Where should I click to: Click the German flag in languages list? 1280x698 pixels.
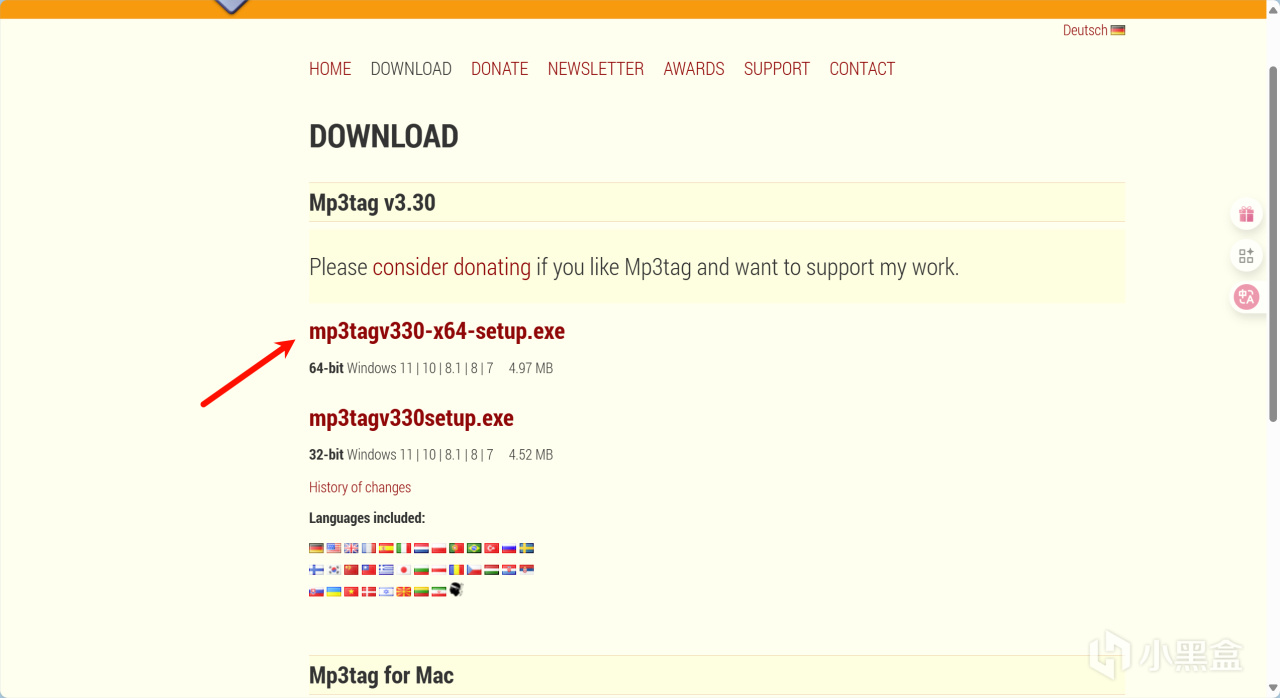click(x=316, y=548)
